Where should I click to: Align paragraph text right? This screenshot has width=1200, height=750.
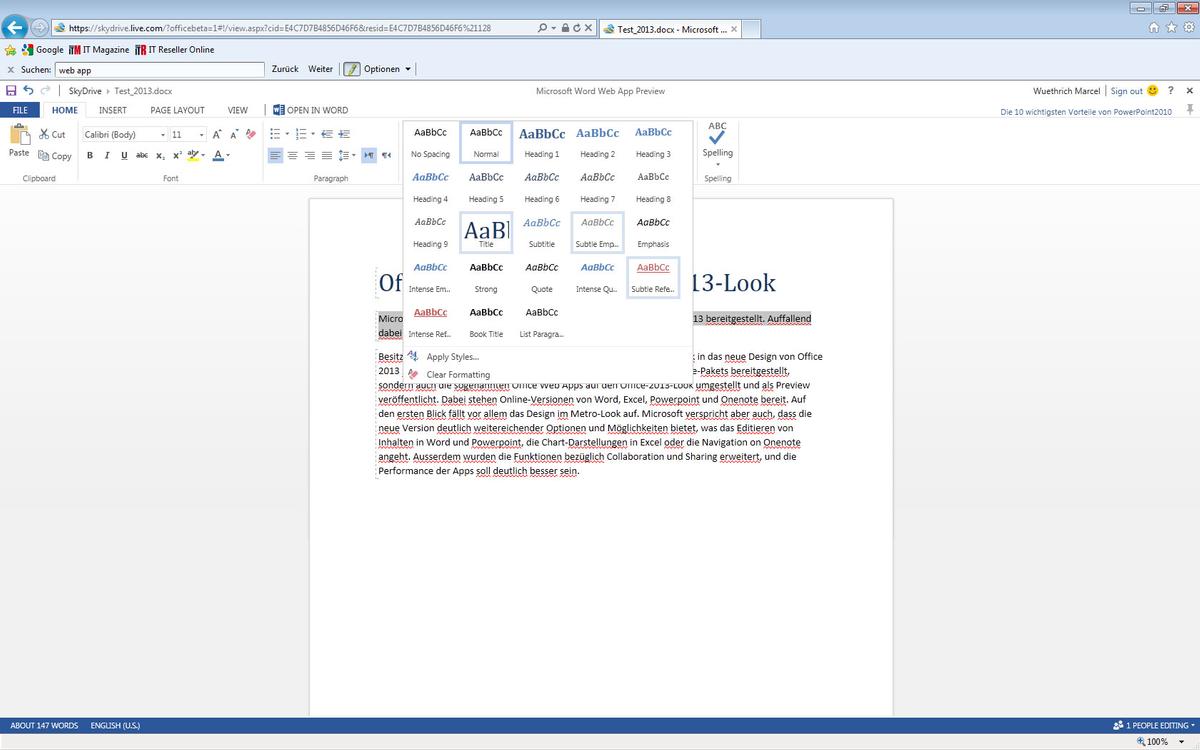coord(309,155)
